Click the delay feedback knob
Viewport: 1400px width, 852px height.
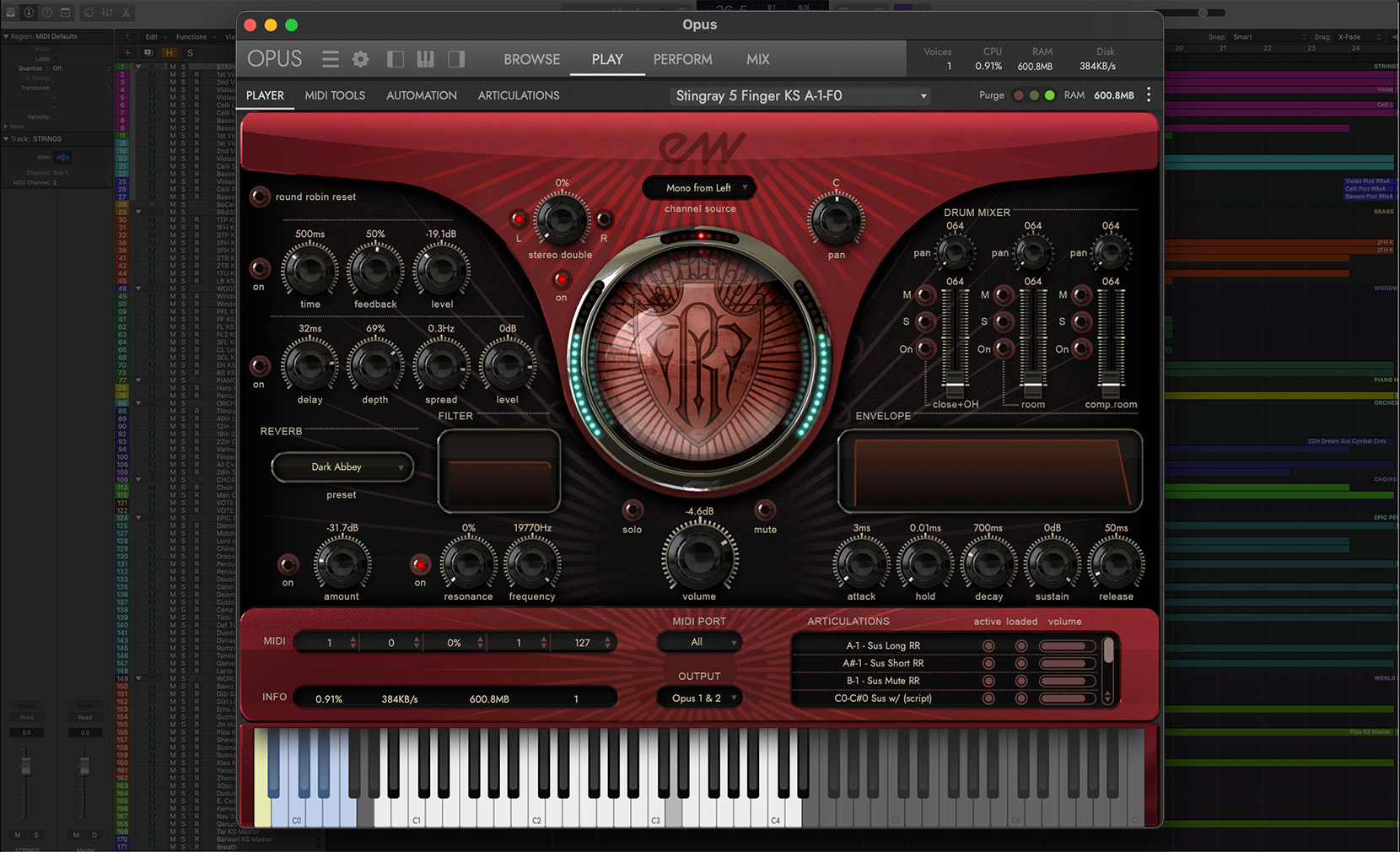(x=375, y=270)
